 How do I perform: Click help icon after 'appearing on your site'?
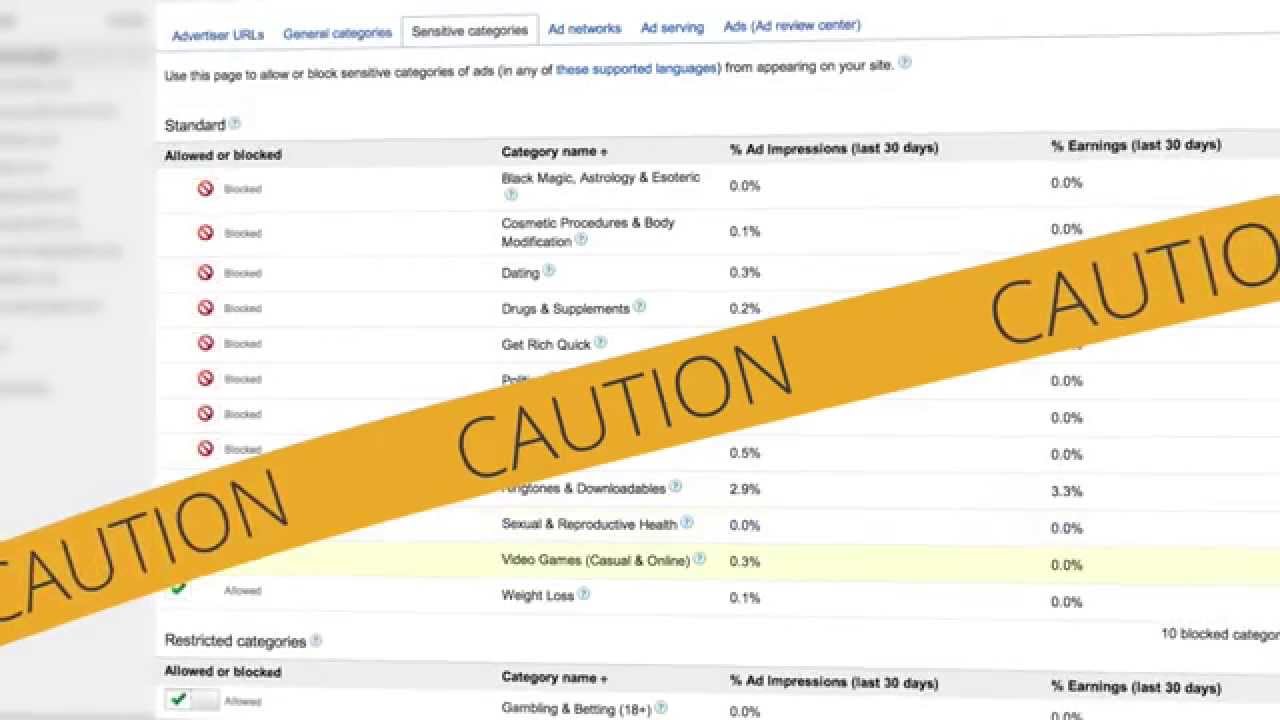(904, 62)
